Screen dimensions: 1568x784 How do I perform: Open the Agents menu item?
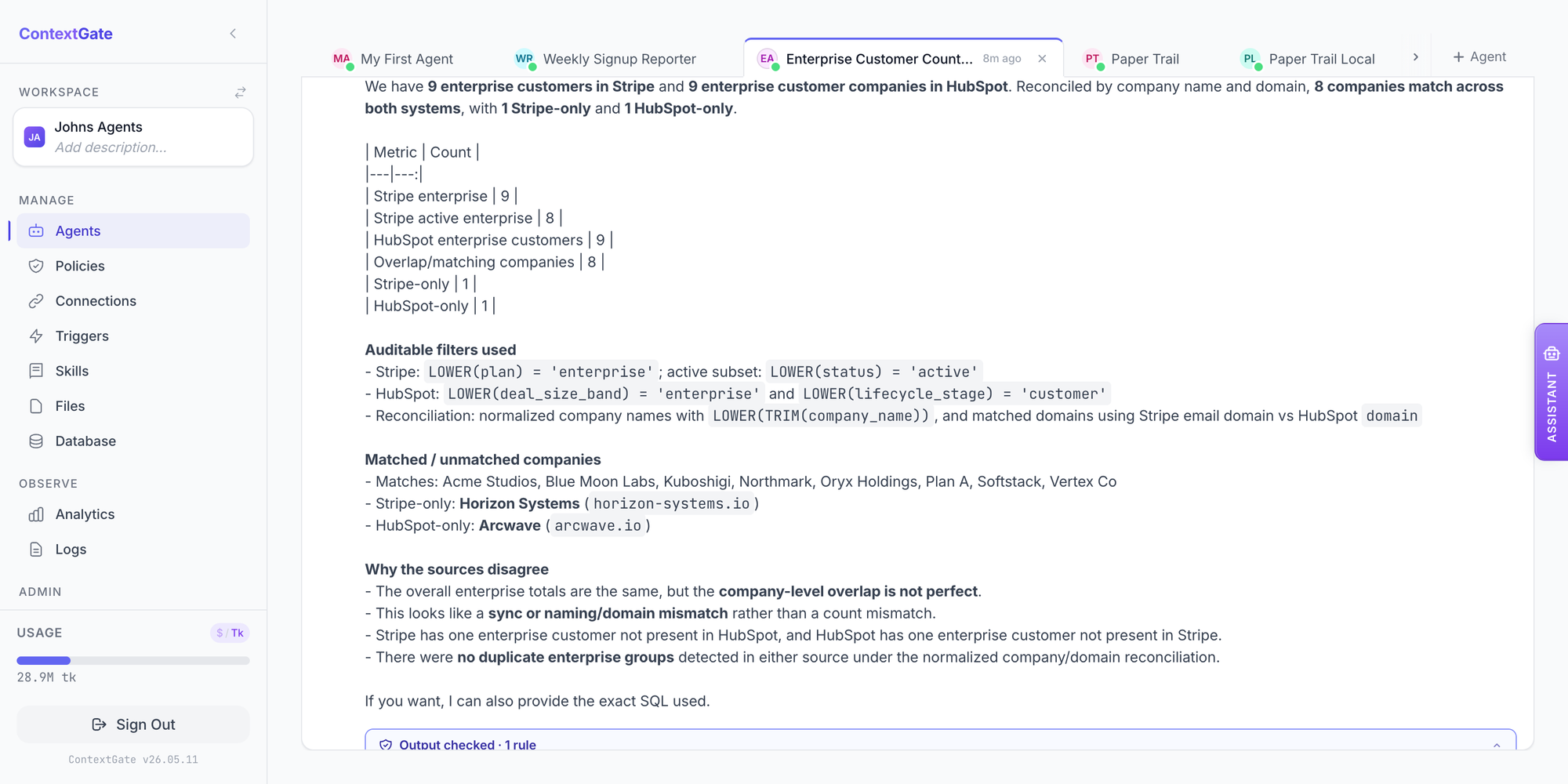133,231
